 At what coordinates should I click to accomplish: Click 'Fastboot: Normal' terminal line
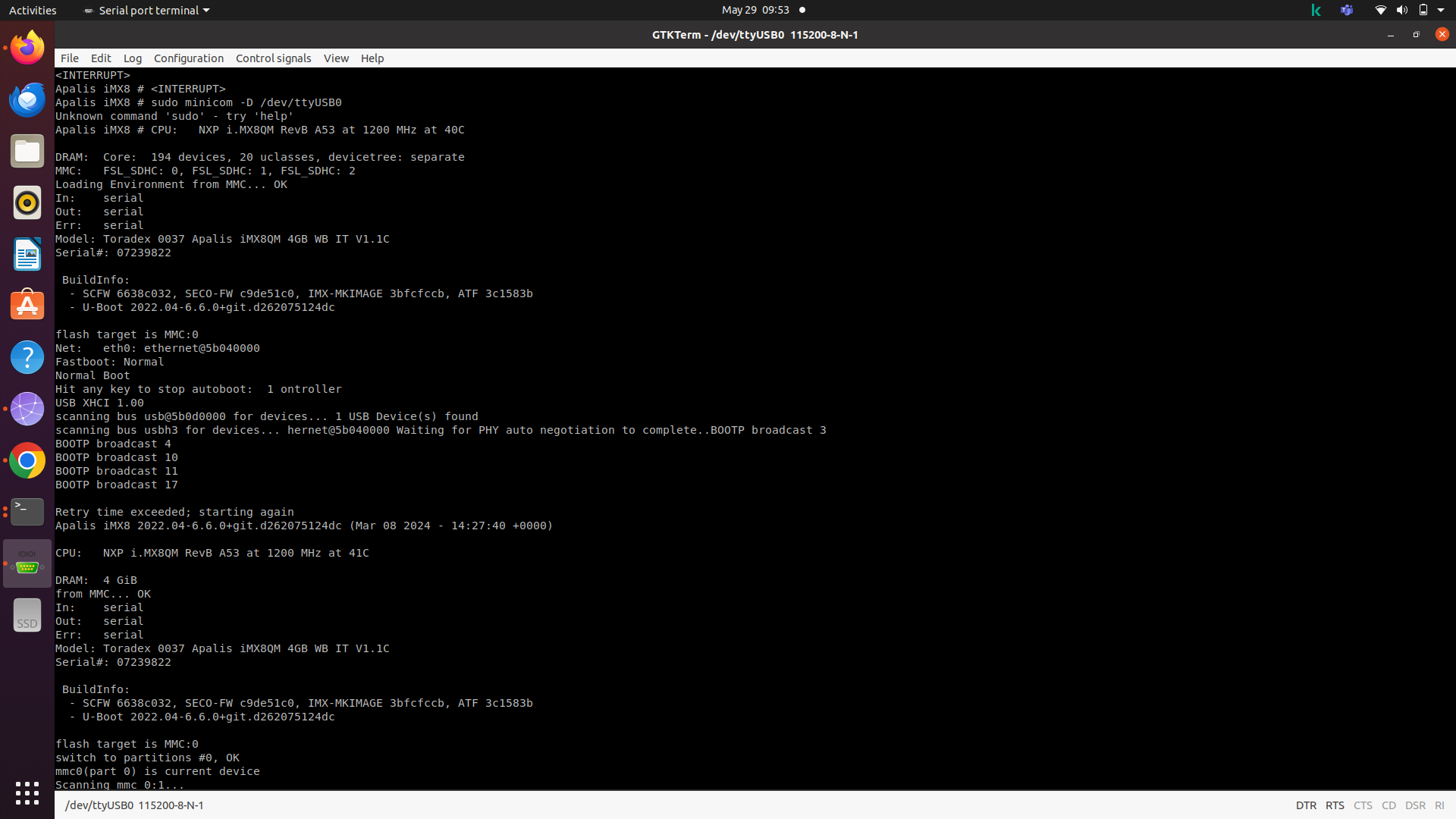110,362
